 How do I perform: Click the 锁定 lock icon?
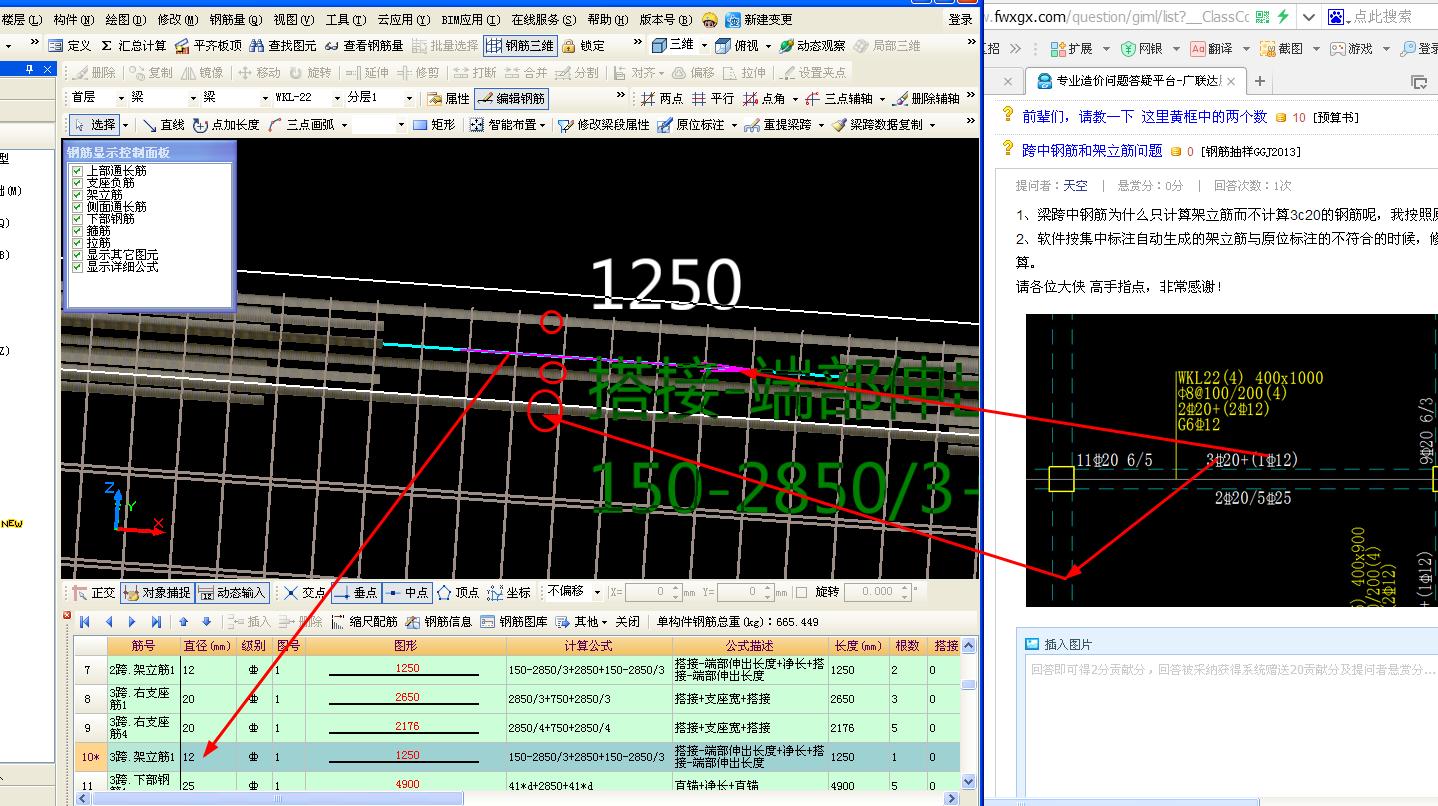click(x=584, y=45)
